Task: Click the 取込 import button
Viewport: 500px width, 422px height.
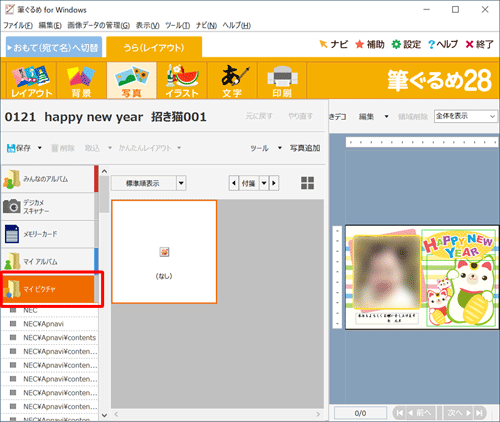Action: click(x=92, y=148)
